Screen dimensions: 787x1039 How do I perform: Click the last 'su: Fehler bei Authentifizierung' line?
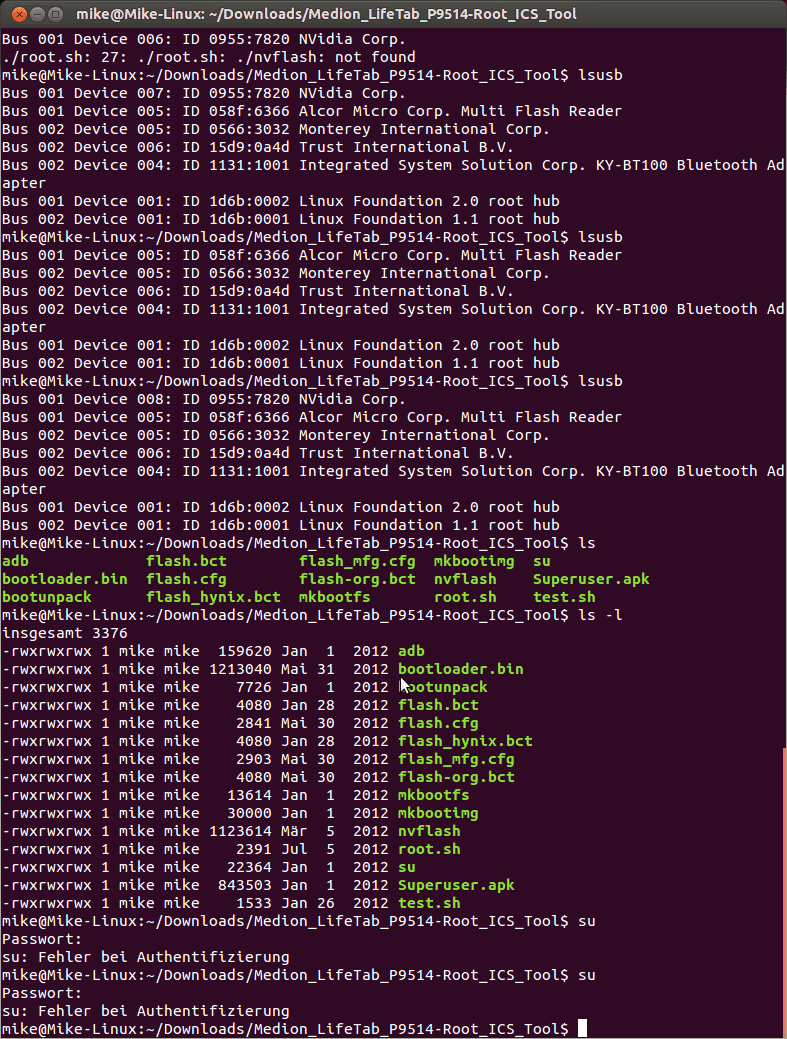coord(146,1011)
